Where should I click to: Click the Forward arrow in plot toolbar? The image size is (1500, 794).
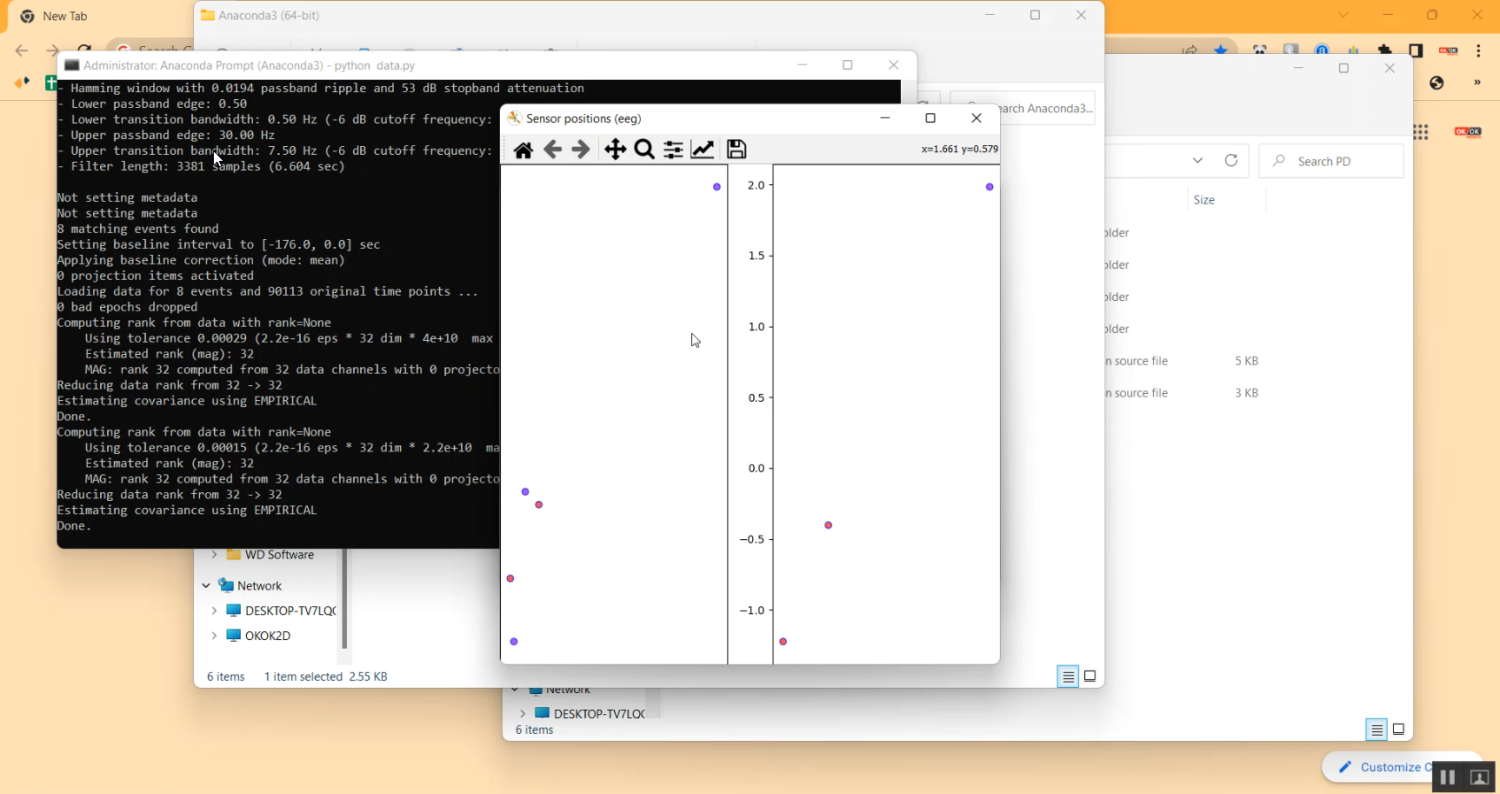[581, 150]
